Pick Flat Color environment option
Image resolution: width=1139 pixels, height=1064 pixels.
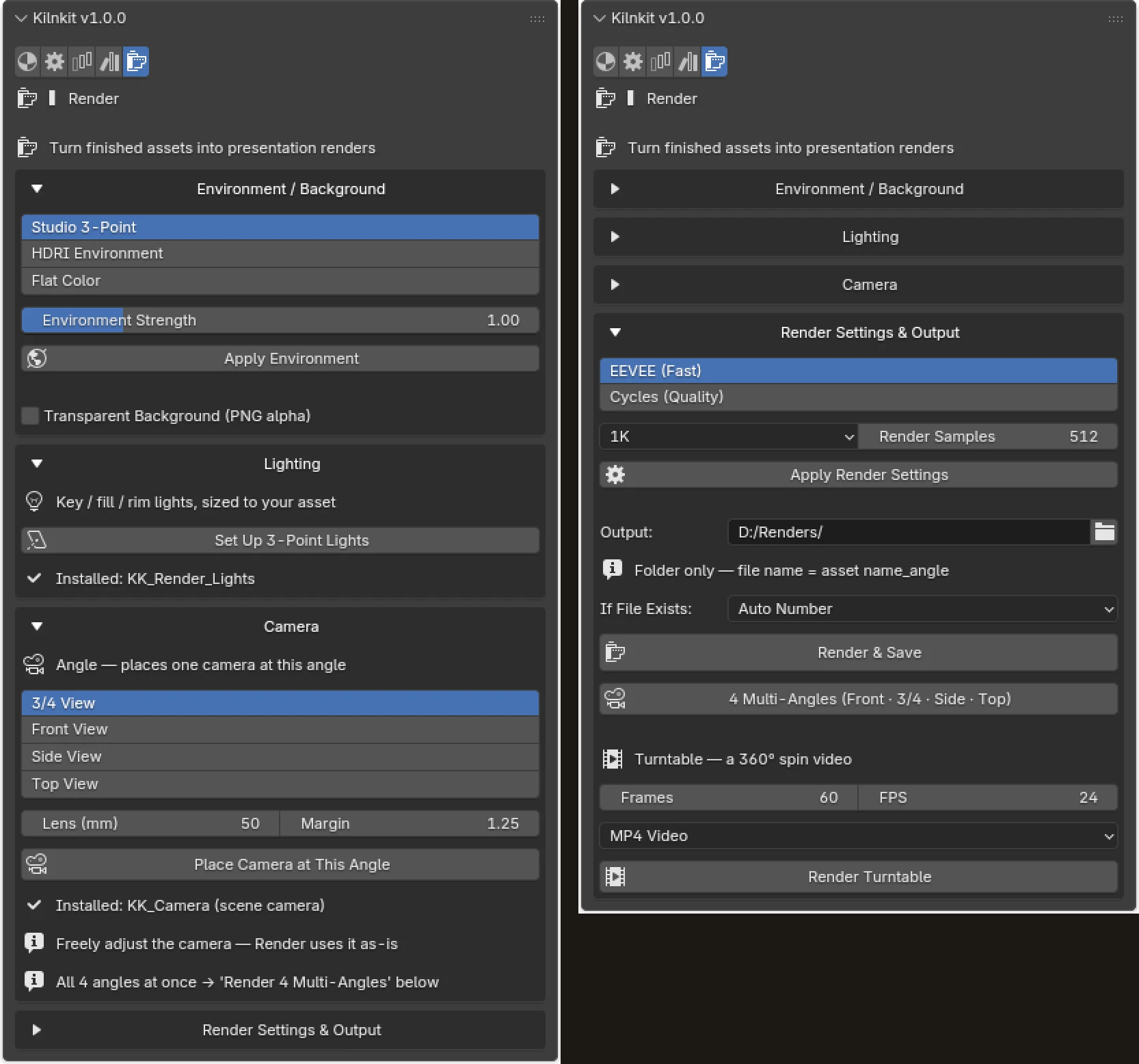pos(280,281)
